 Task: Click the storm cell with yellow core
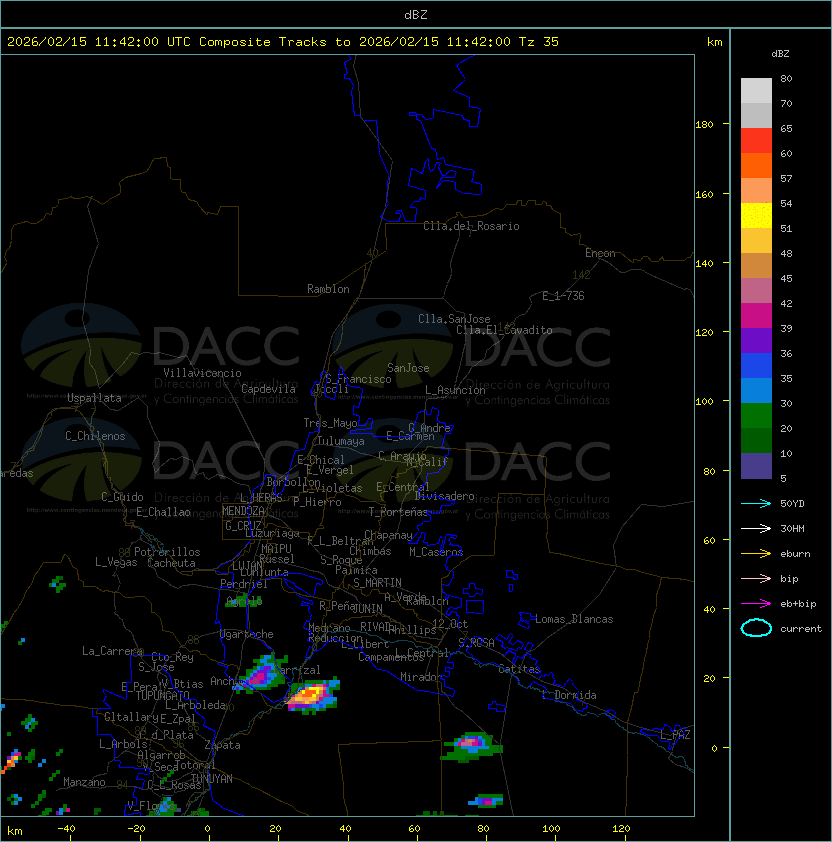coord(312,695)
